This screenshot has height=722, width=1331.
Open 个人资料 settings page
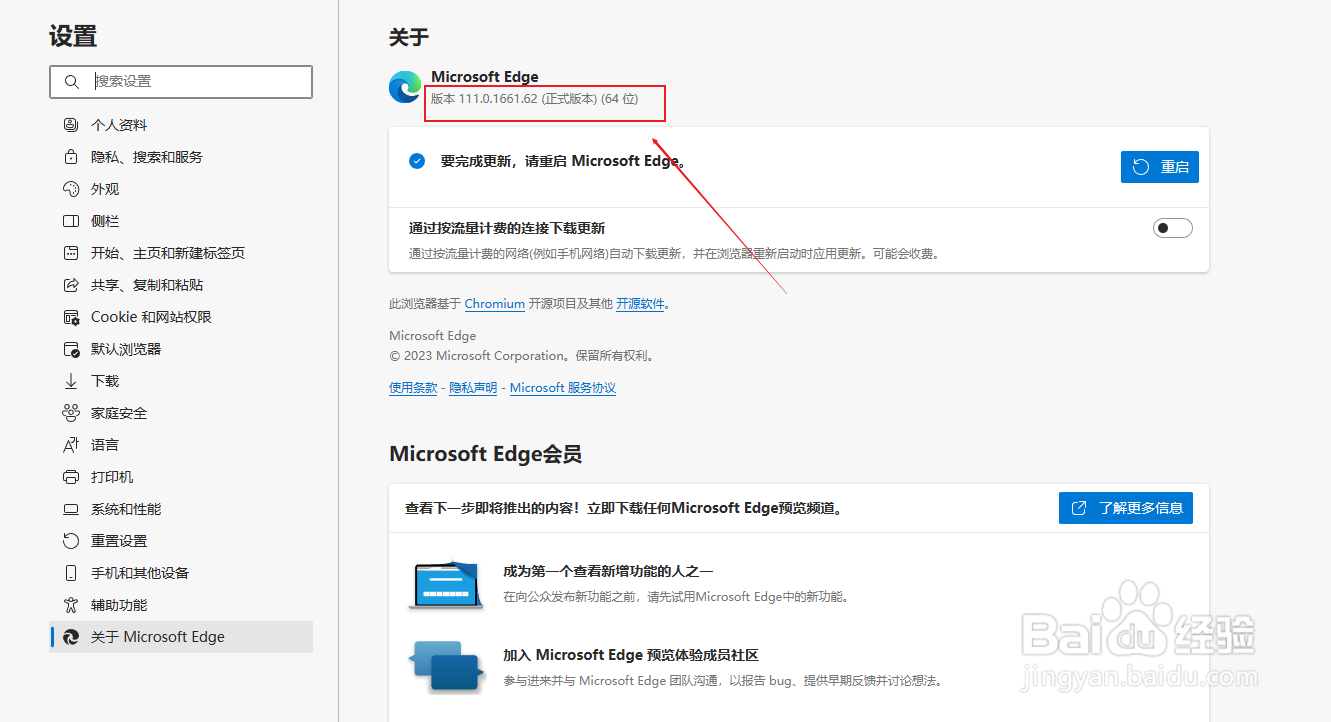pyautogui.click(x=181, y=125)
